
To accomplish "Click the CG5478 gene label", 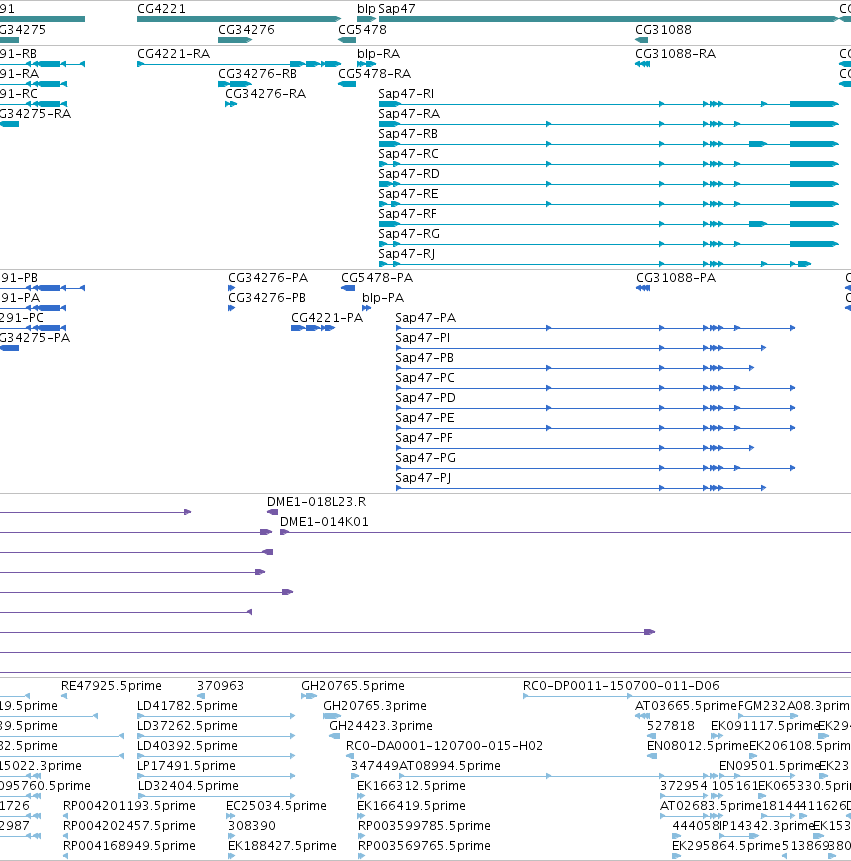I will coord(362,30).
